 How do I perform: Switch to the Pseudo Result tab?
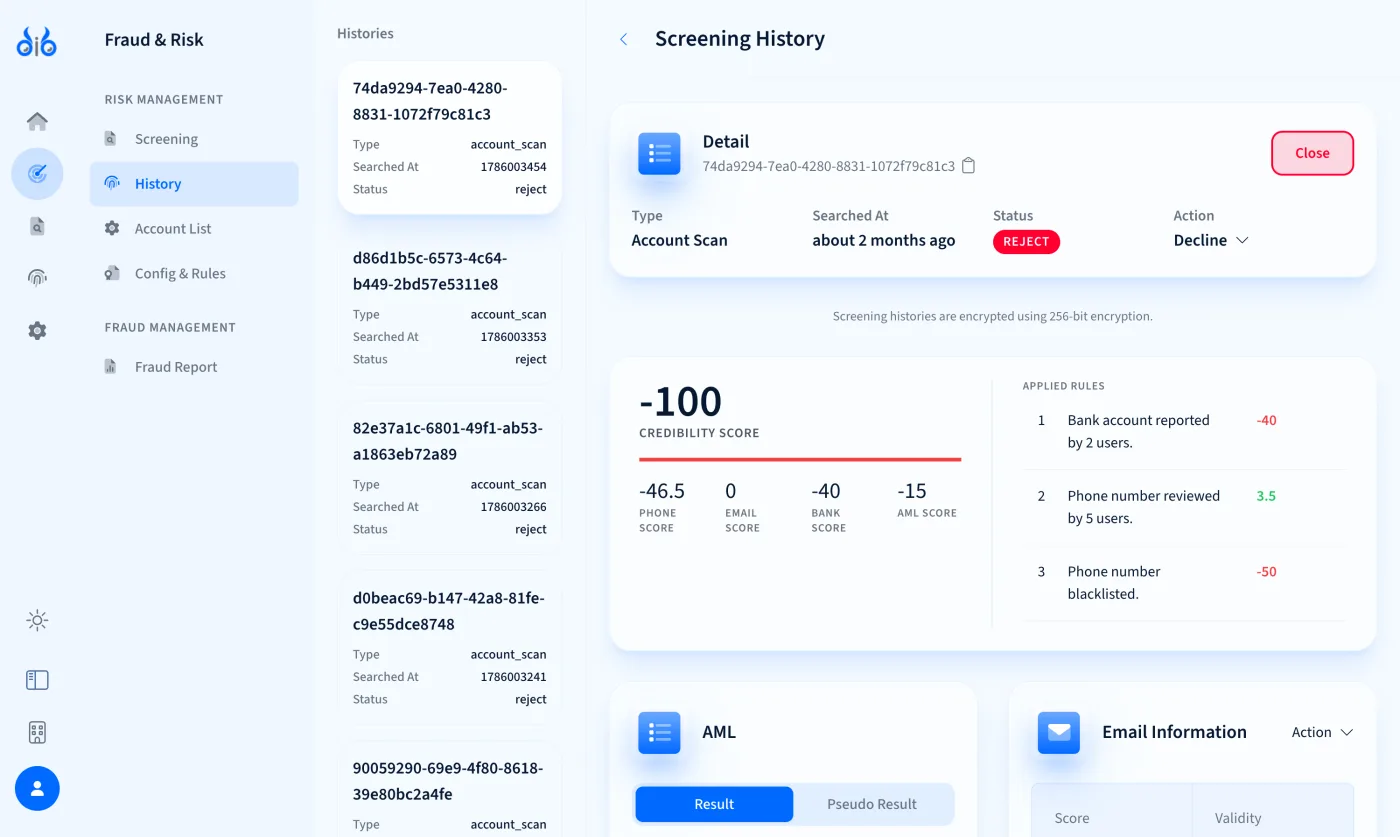pos(872,804)
